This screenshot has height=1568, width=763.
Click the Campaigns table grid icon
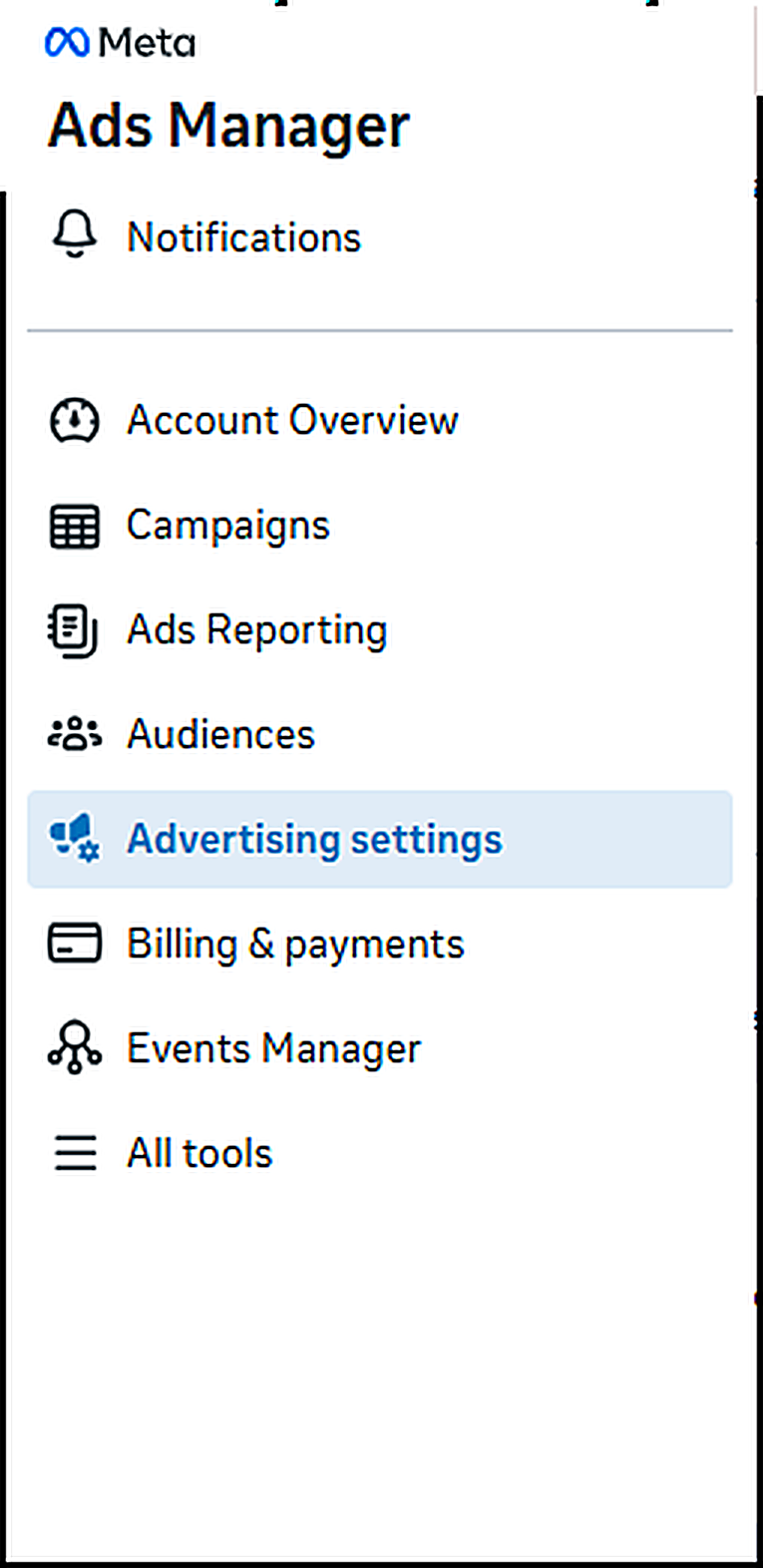75,527
